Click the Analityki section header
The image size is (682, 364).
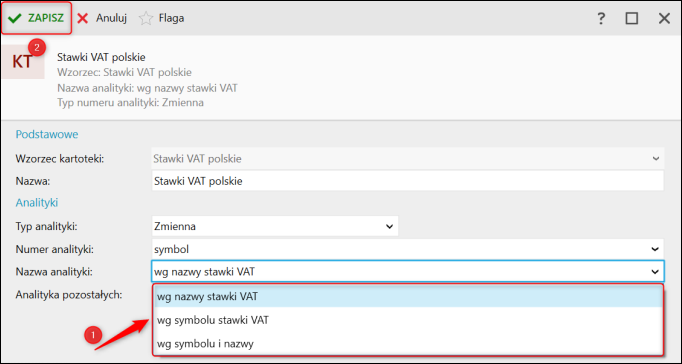37,202
